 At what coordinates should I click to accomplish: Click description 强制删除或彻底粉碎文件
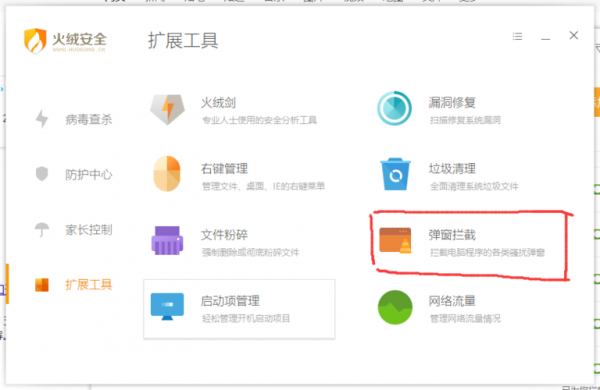pos(251,253)
